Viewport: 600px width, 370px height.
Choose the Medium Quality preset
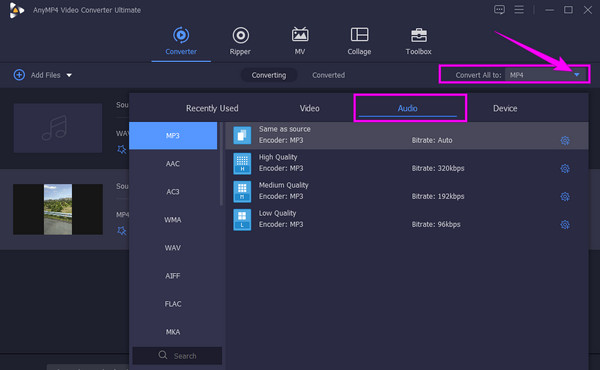tap(407, 191)
